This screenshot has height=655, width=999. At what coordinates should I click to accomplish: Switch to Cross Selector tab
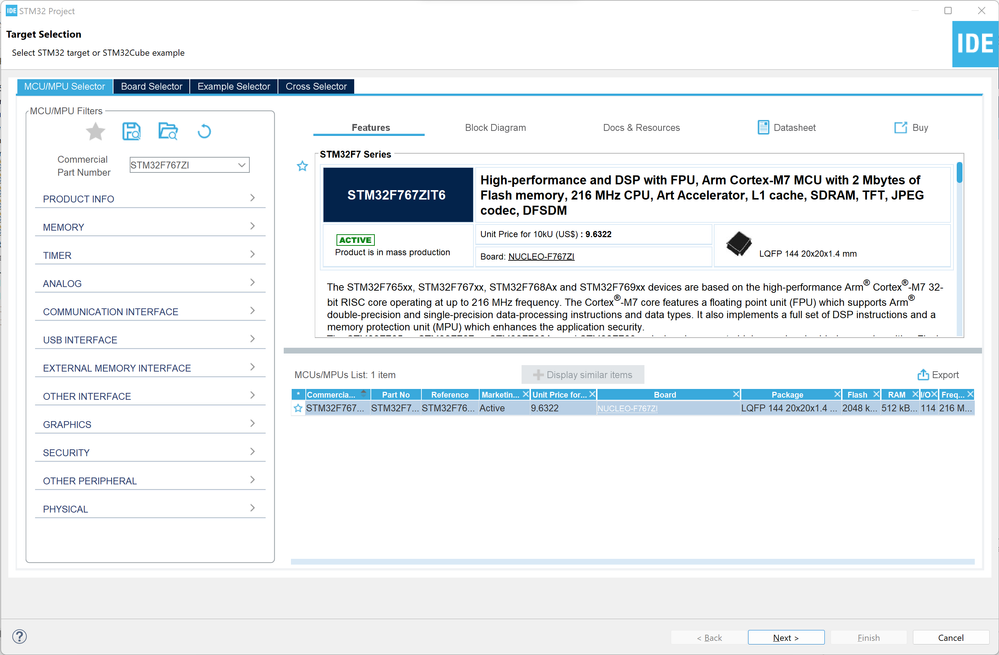316,87
